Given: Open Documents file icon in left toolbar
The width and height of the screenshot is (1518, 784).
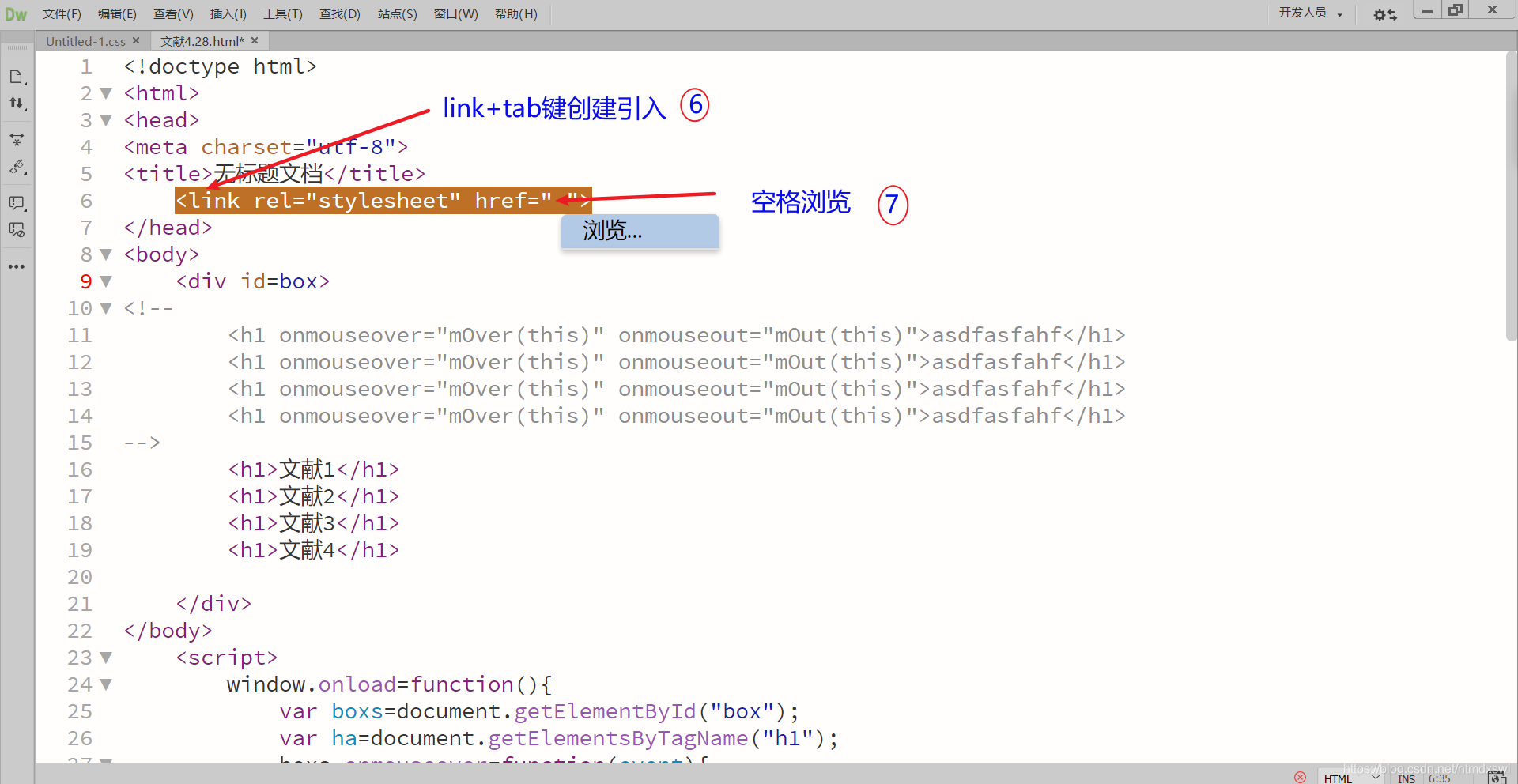Looking at the screenshot, I should (17, 77).
